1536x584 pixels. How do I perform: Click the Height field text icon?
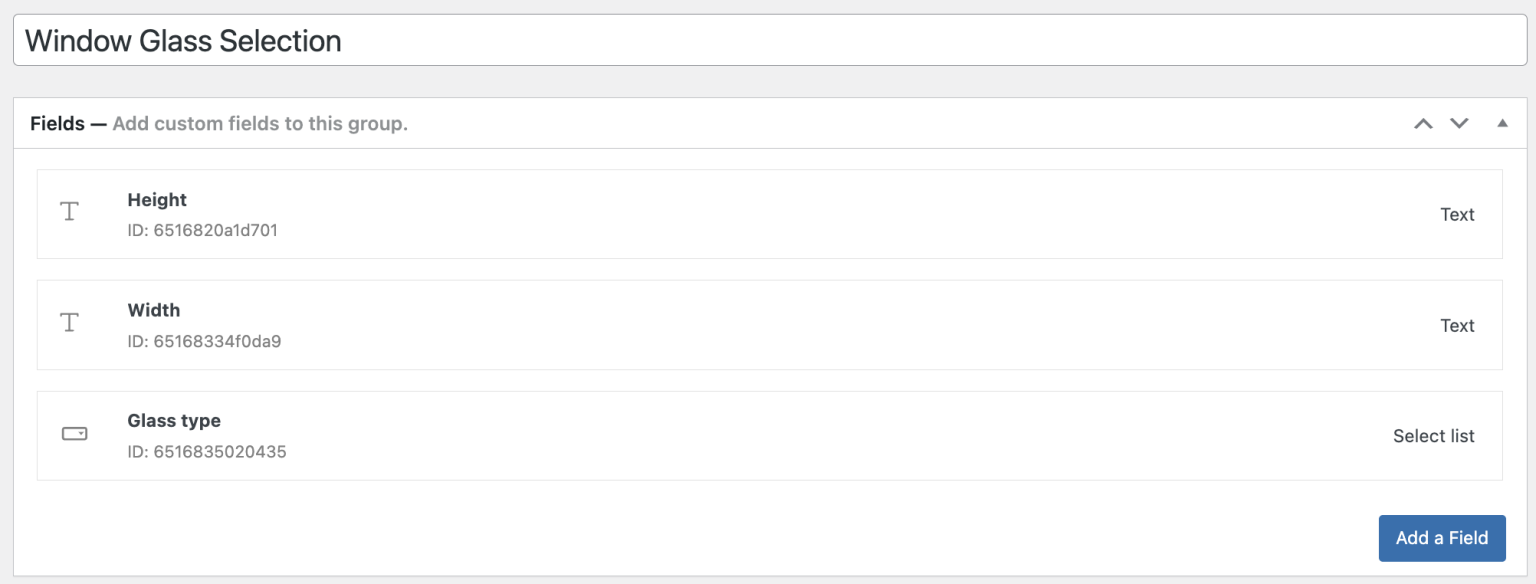point(70,212)
